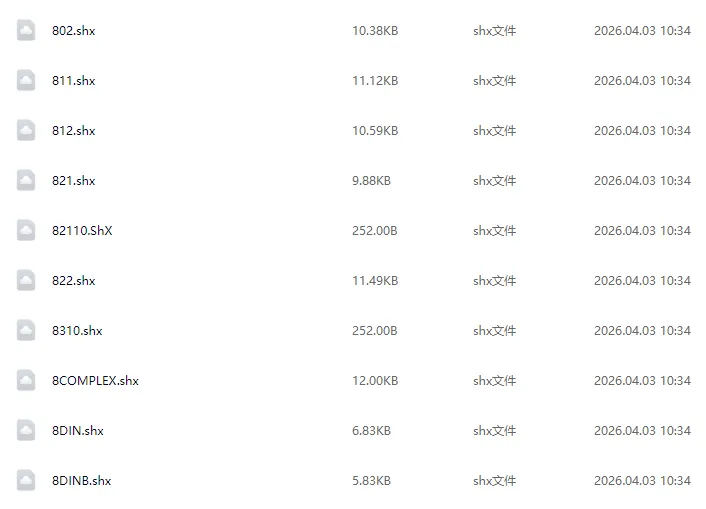Select the icon beside 8DINB.shx
The height and width of the screenshot is (509, 706).
tap(26, 480)
